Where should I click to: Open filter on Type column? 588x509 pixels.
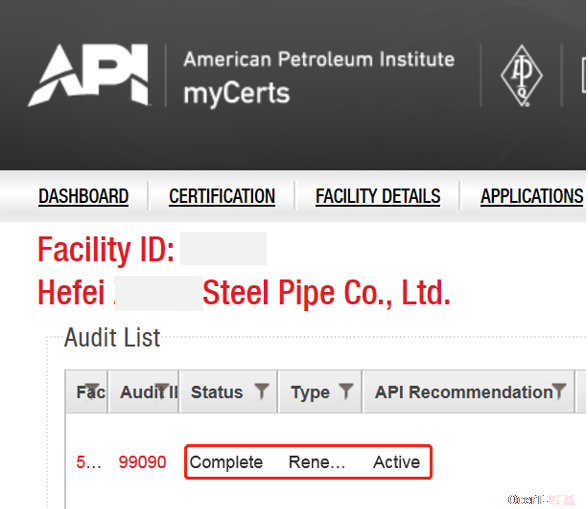point(346,392)
